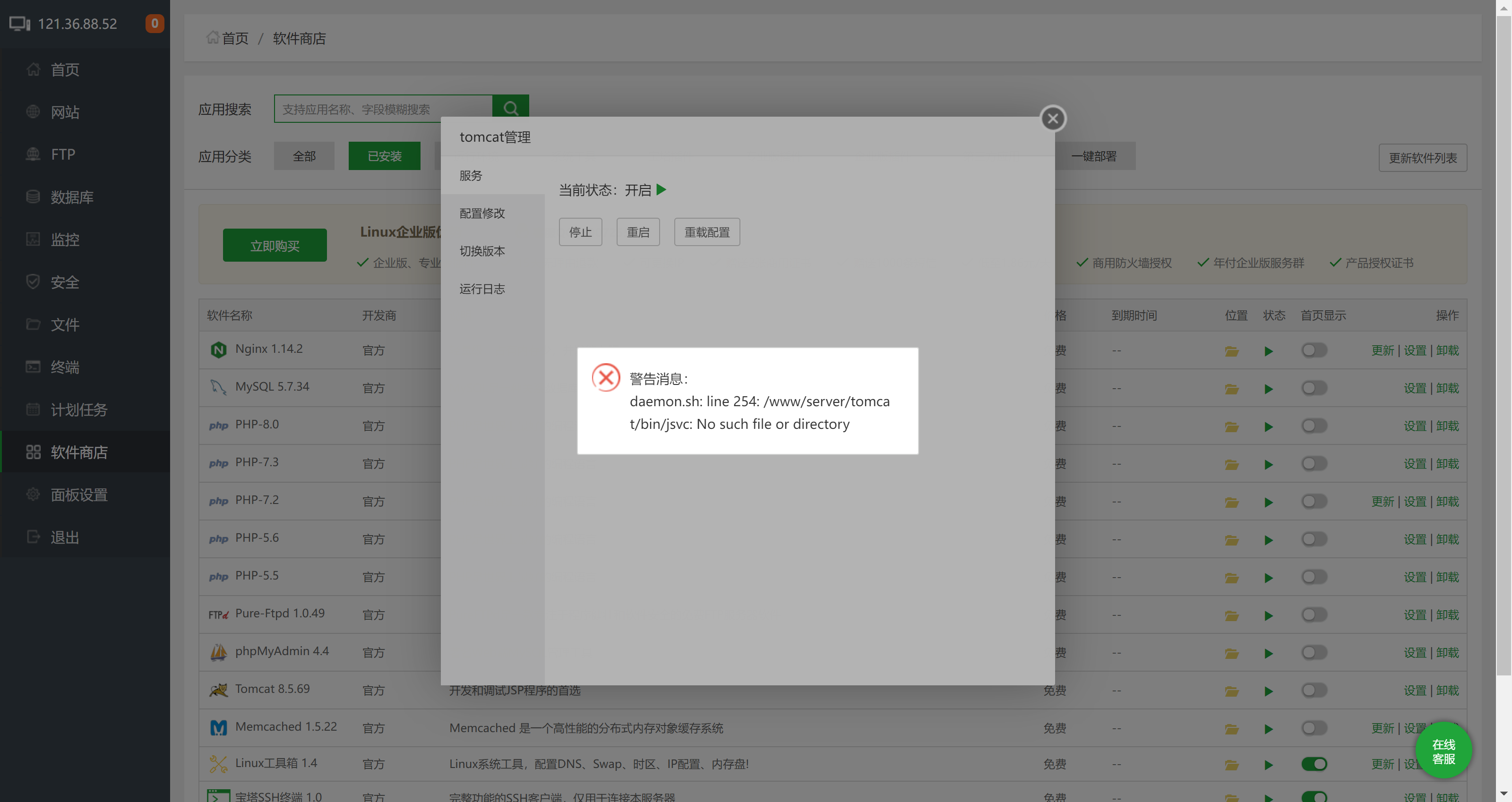Close the tomcat管理 dialog

tap(1052, 118)
